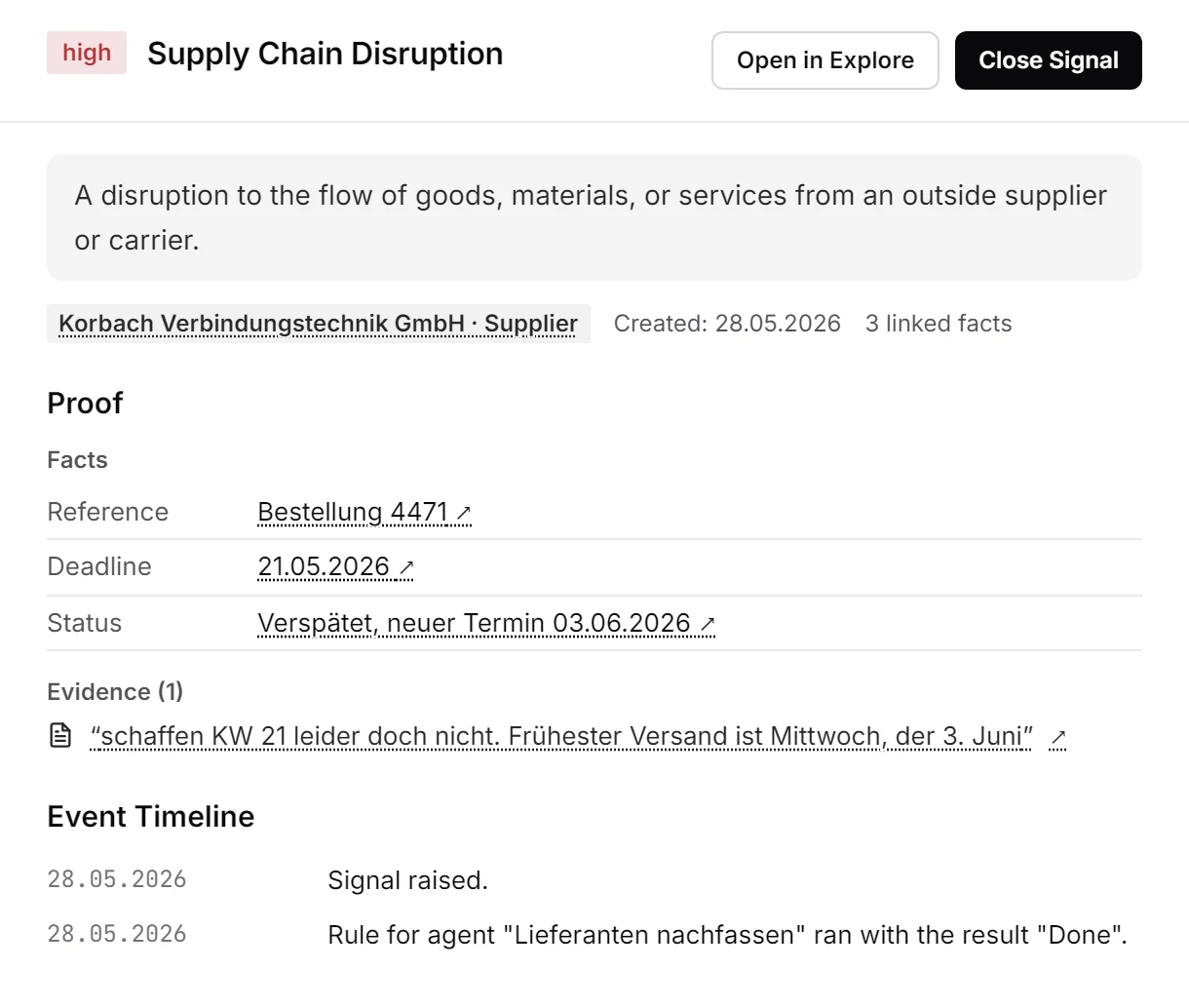Screen dimensions: 1189x1008
Task: Click the external arrow icon beside 21.05.2026
Action: [406, 567]
